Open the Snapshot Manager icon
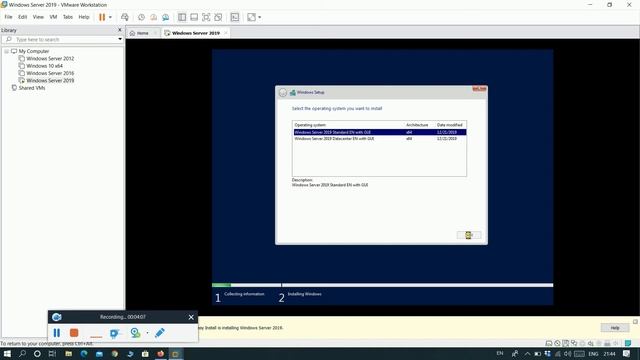The image size is (640, 360). 165,17
